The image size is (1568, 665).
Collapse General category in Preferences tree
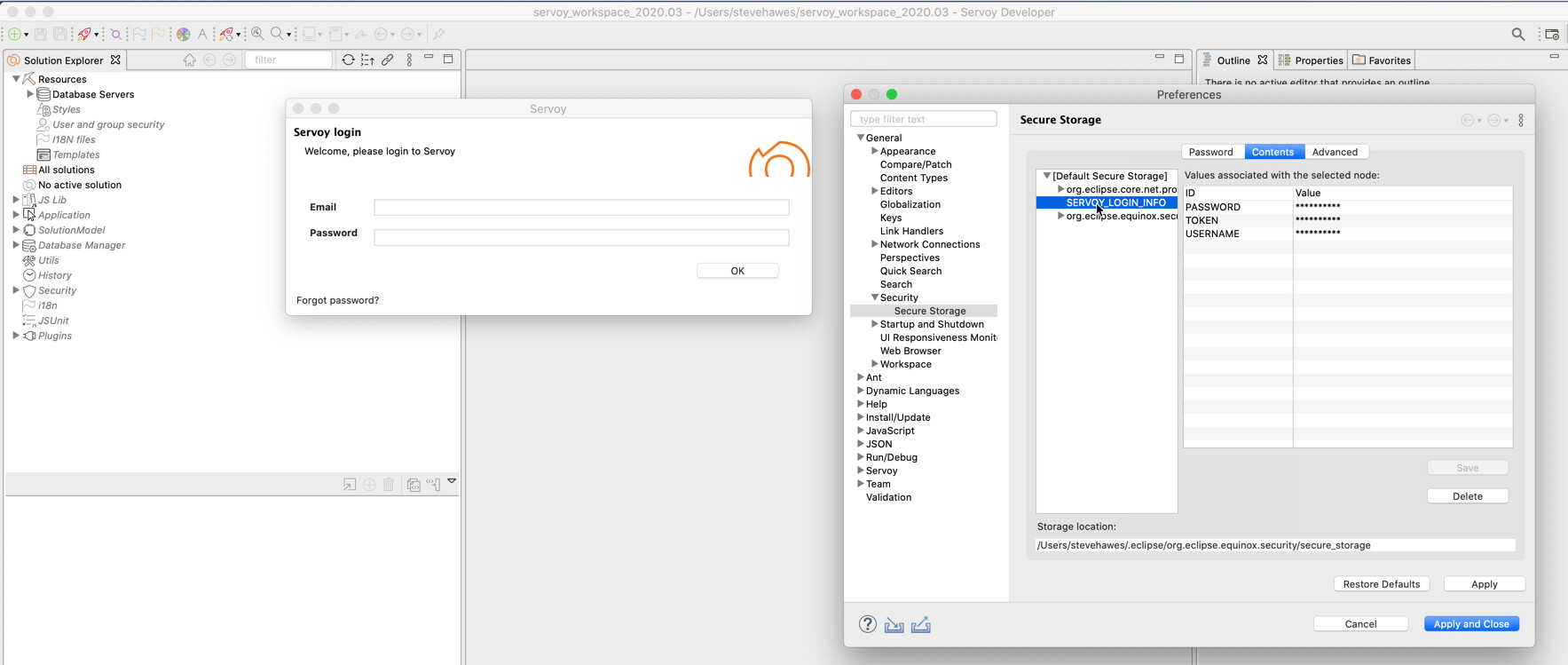(x=860, y=138)
